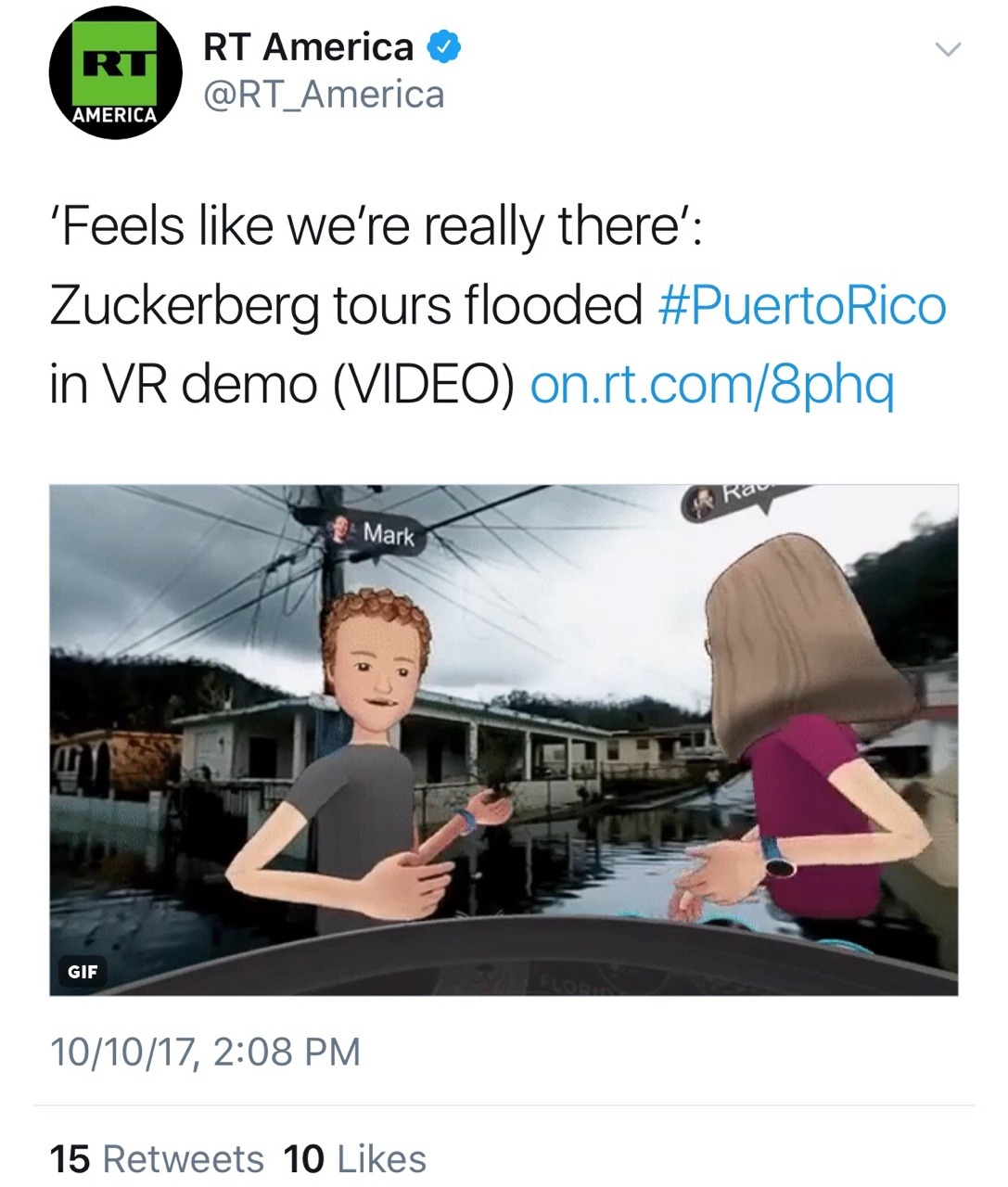The width and height of the screenshot is (1008, 1187).
Task: Click the 10/10/17, 2:08 PM timestamp
Action: [205, 1052]
